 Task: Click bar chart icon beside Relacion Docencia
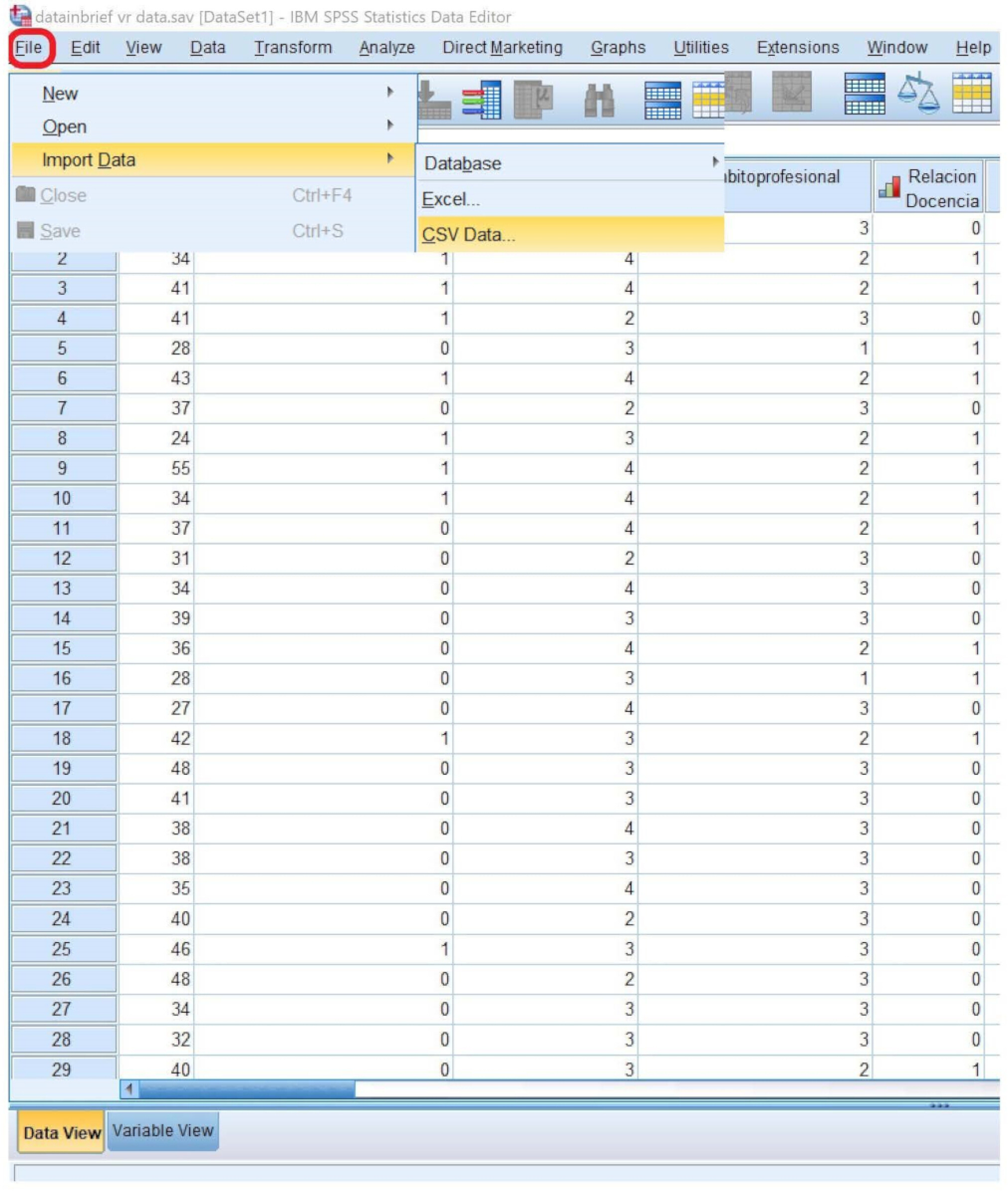pyautogui.click(x=889, y=187)
